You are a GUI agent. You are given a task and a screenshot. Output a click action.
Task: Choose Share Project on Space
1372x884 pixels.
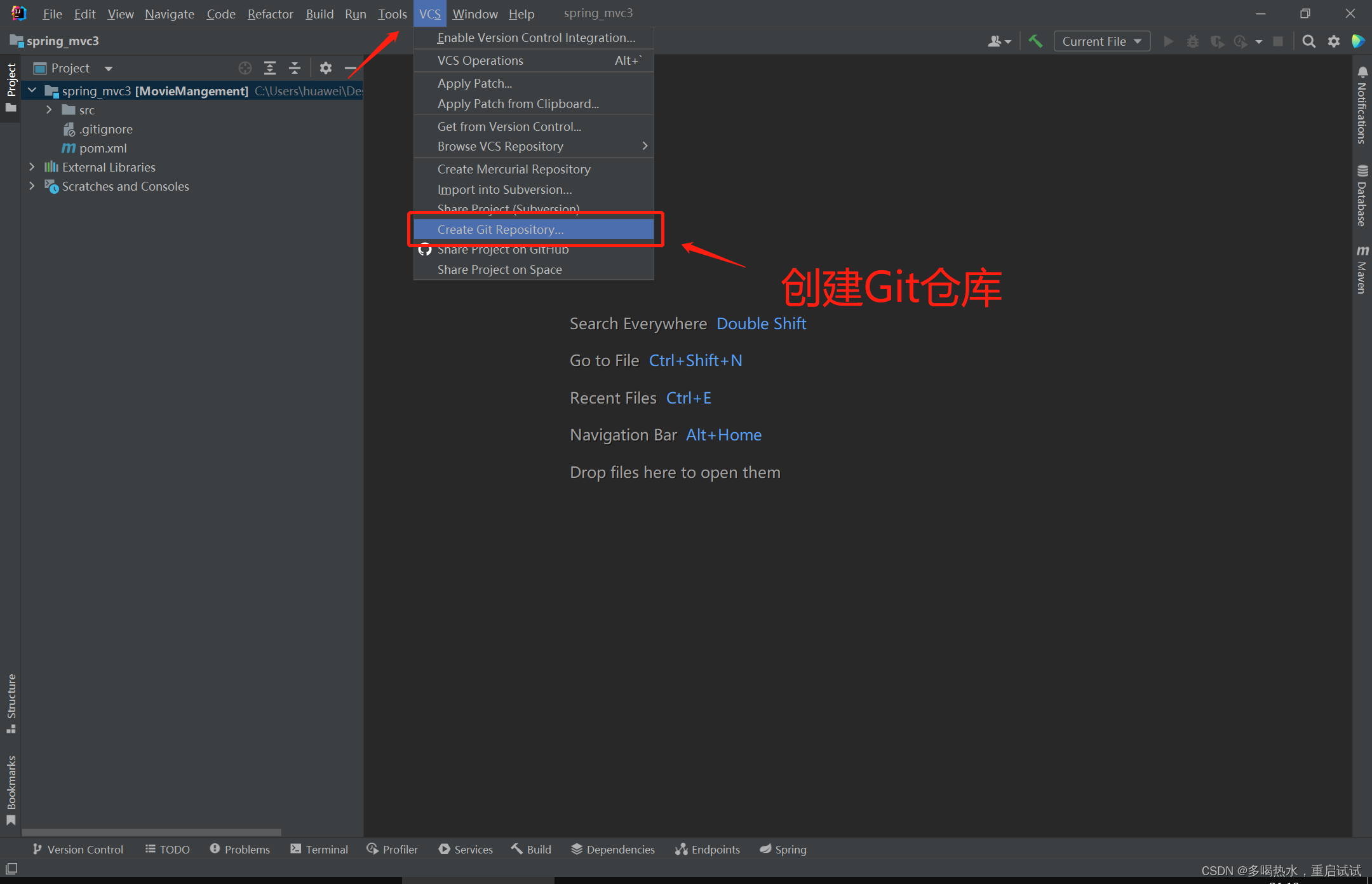click(x=534, y=269)
